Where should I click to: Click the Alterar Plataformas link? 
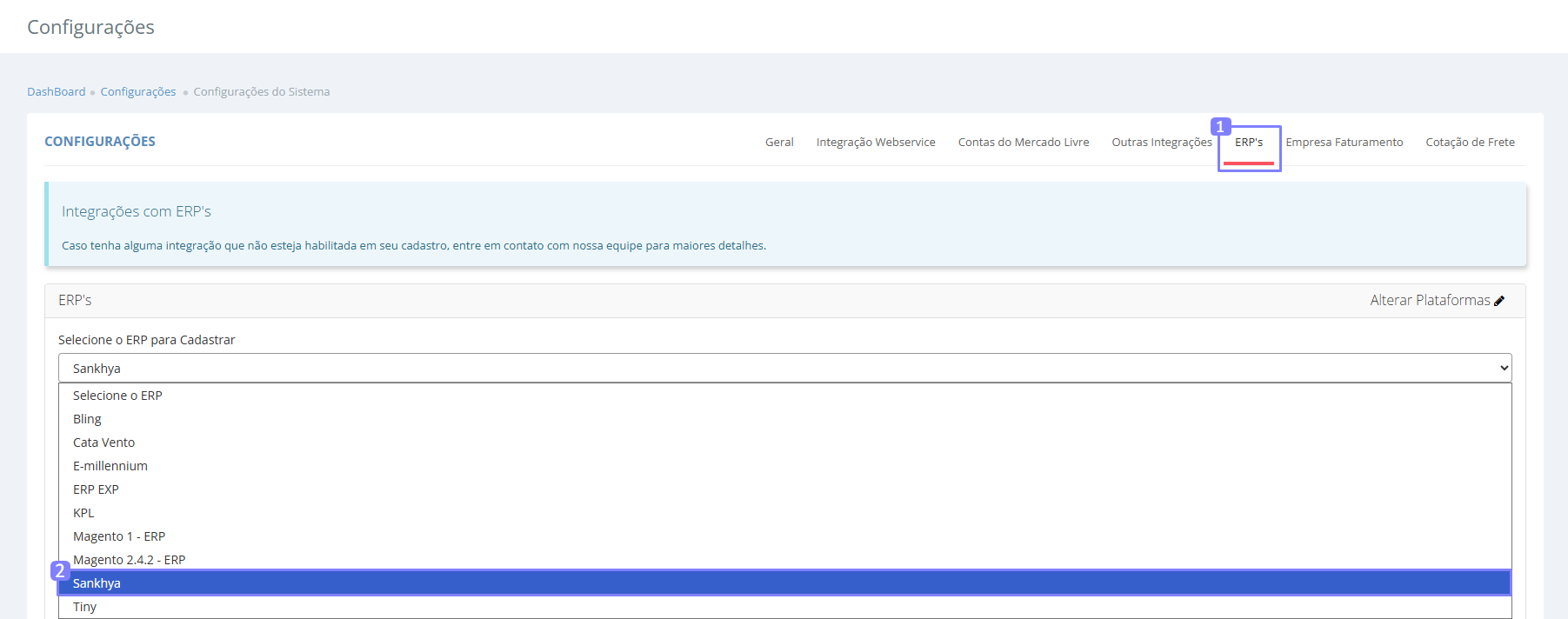(x=1431, y=300)
